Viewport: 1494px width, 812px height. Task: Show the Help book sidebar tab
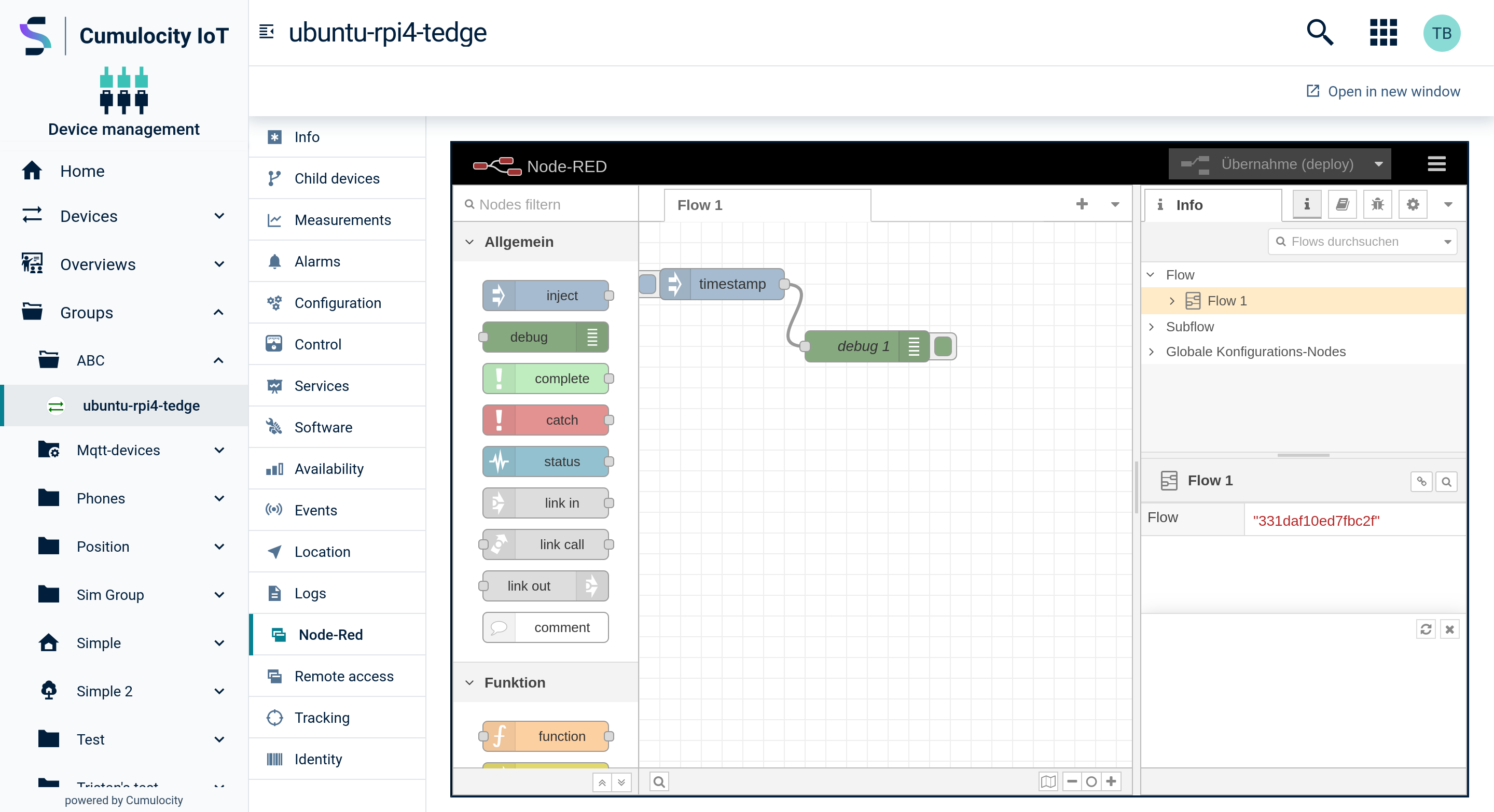(x=1342, y=205)
